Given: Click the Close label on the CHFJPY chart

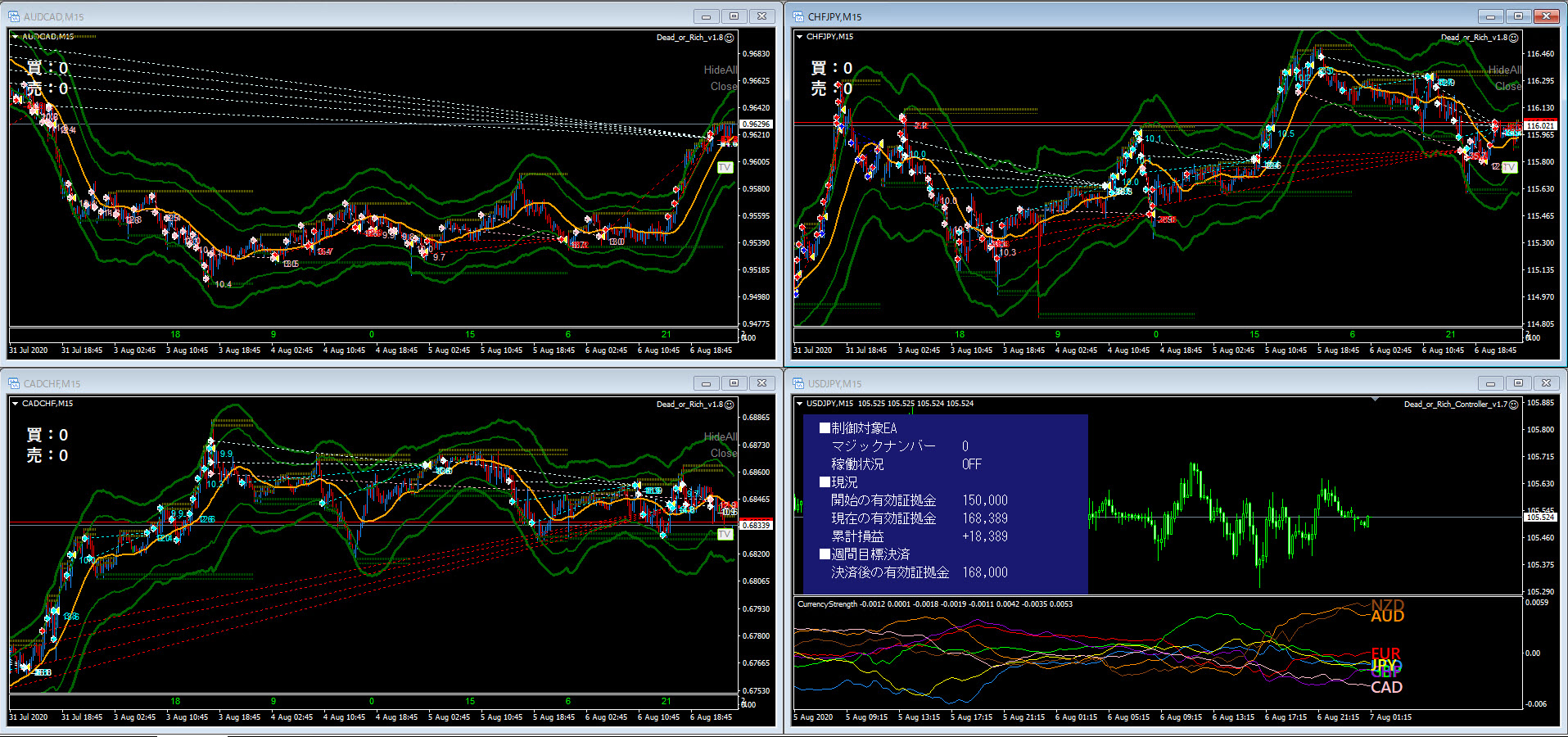Looking at the screenshot, I should click(1507, 87).
